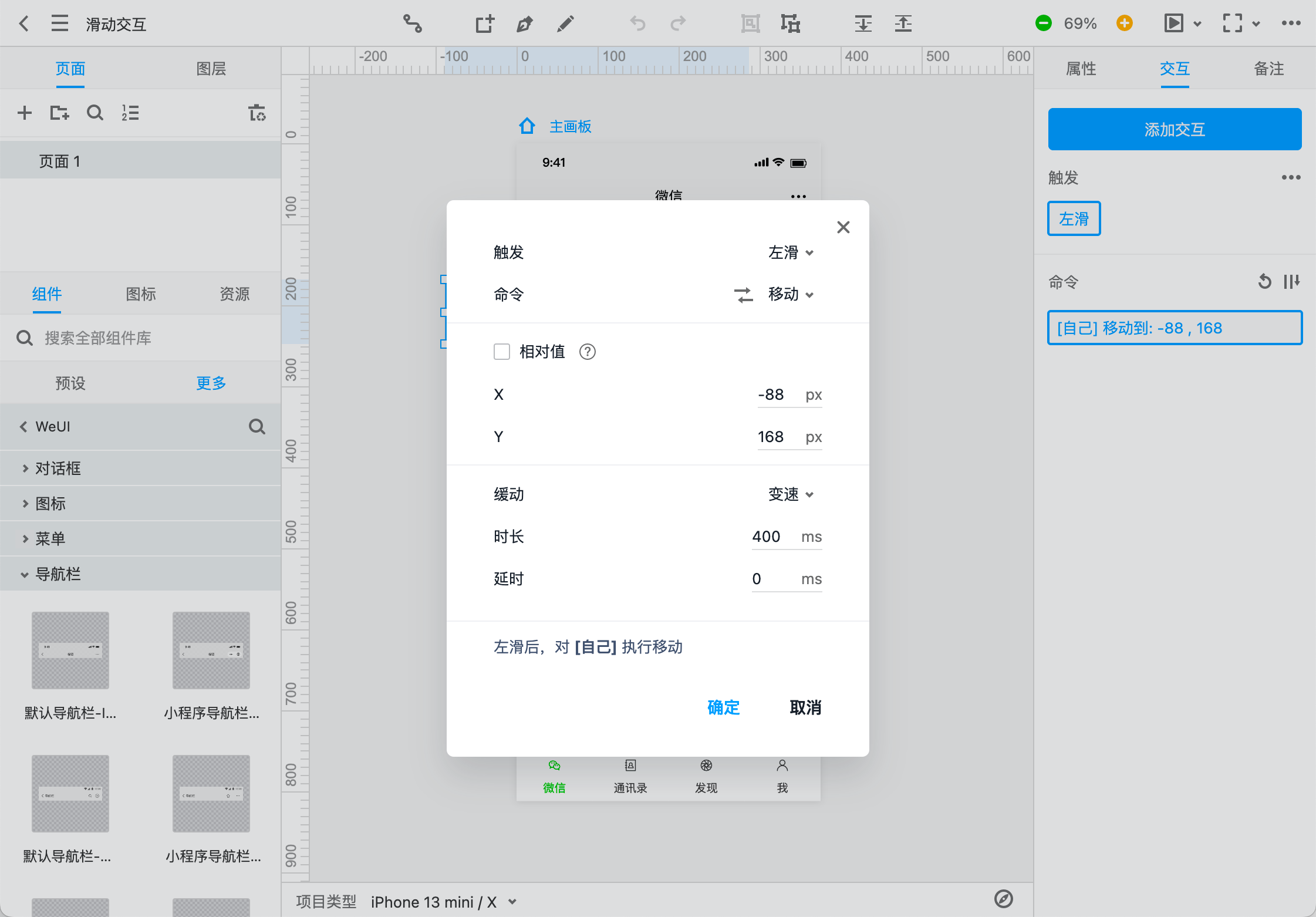Screen dimensions: 1316x917
Task: Zoom in using the orange plus icon
Action: (x=1125, y=23)
